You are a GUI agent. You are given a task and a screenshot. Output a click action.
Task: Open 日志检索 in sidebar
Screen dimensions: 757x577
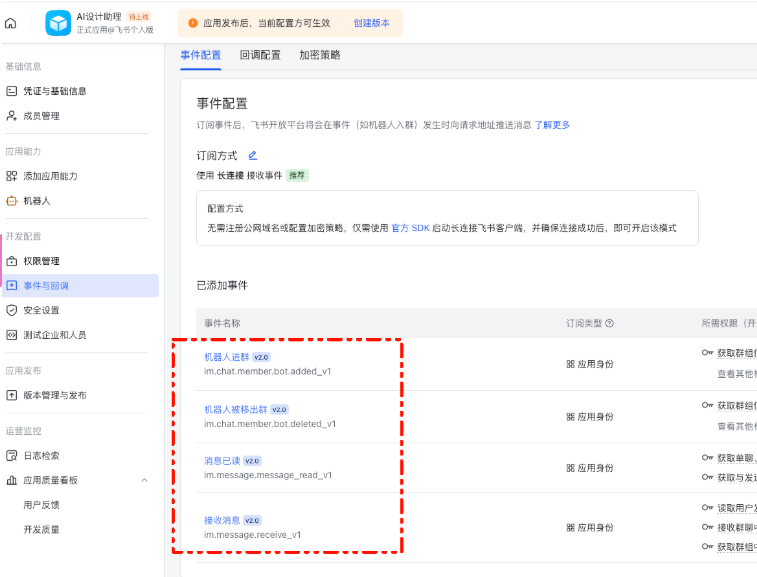(x=42, y=455)
